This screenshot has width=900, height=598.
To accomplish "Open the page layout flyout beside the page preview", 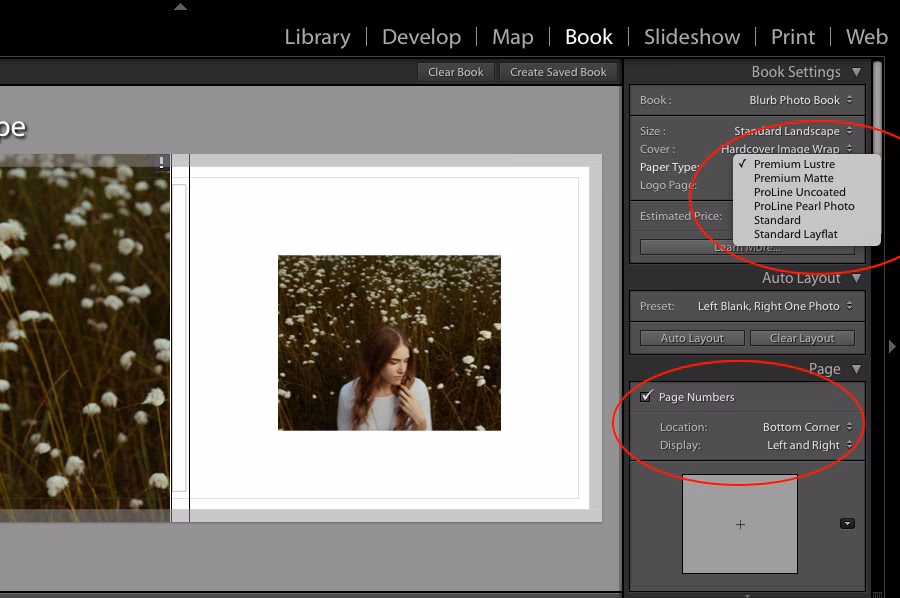I will pos(846,523).
